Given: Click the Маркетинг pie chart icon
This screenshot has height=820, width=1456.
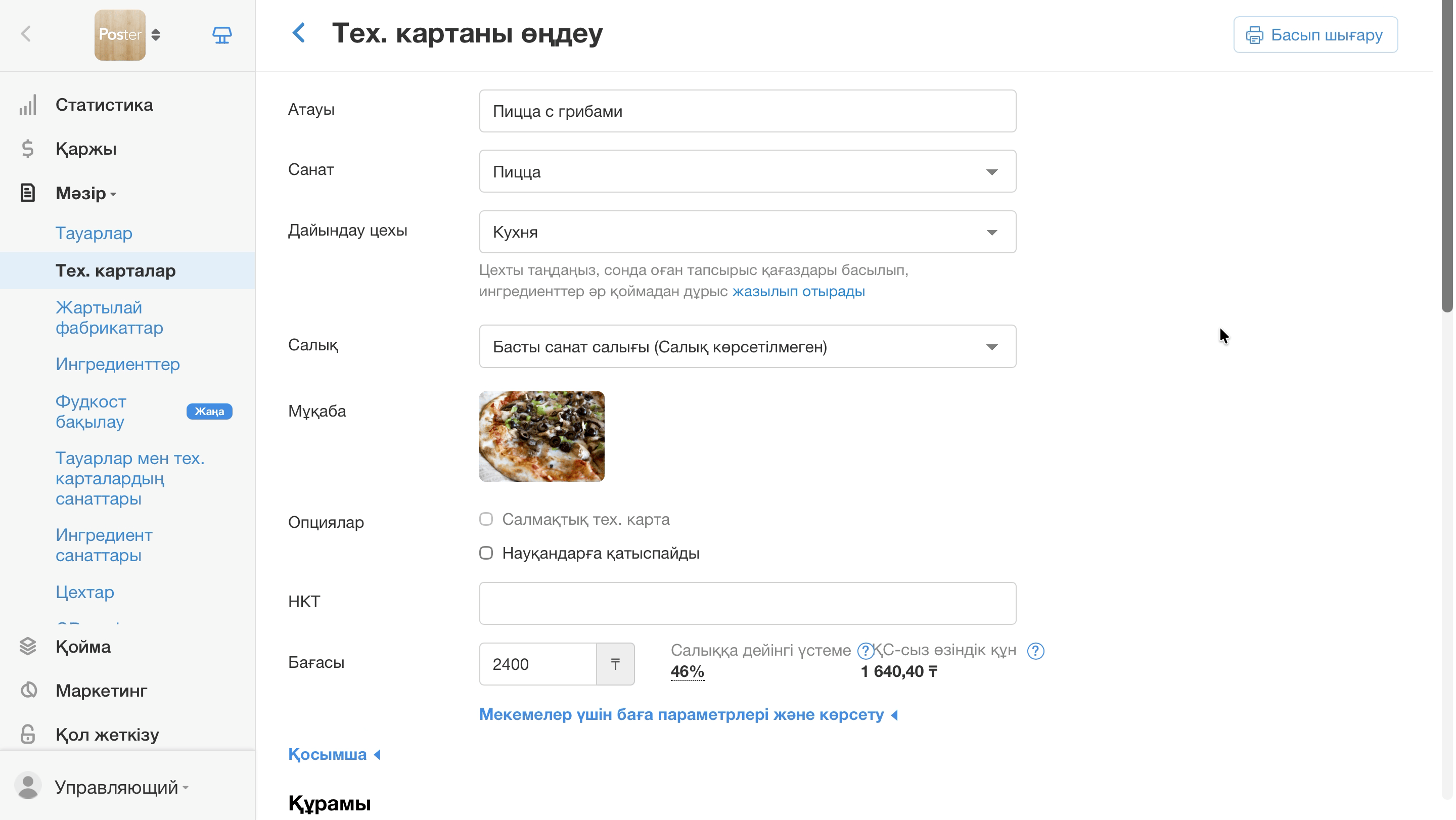Looking at the screenshot, I should click(x=28, y=690).
